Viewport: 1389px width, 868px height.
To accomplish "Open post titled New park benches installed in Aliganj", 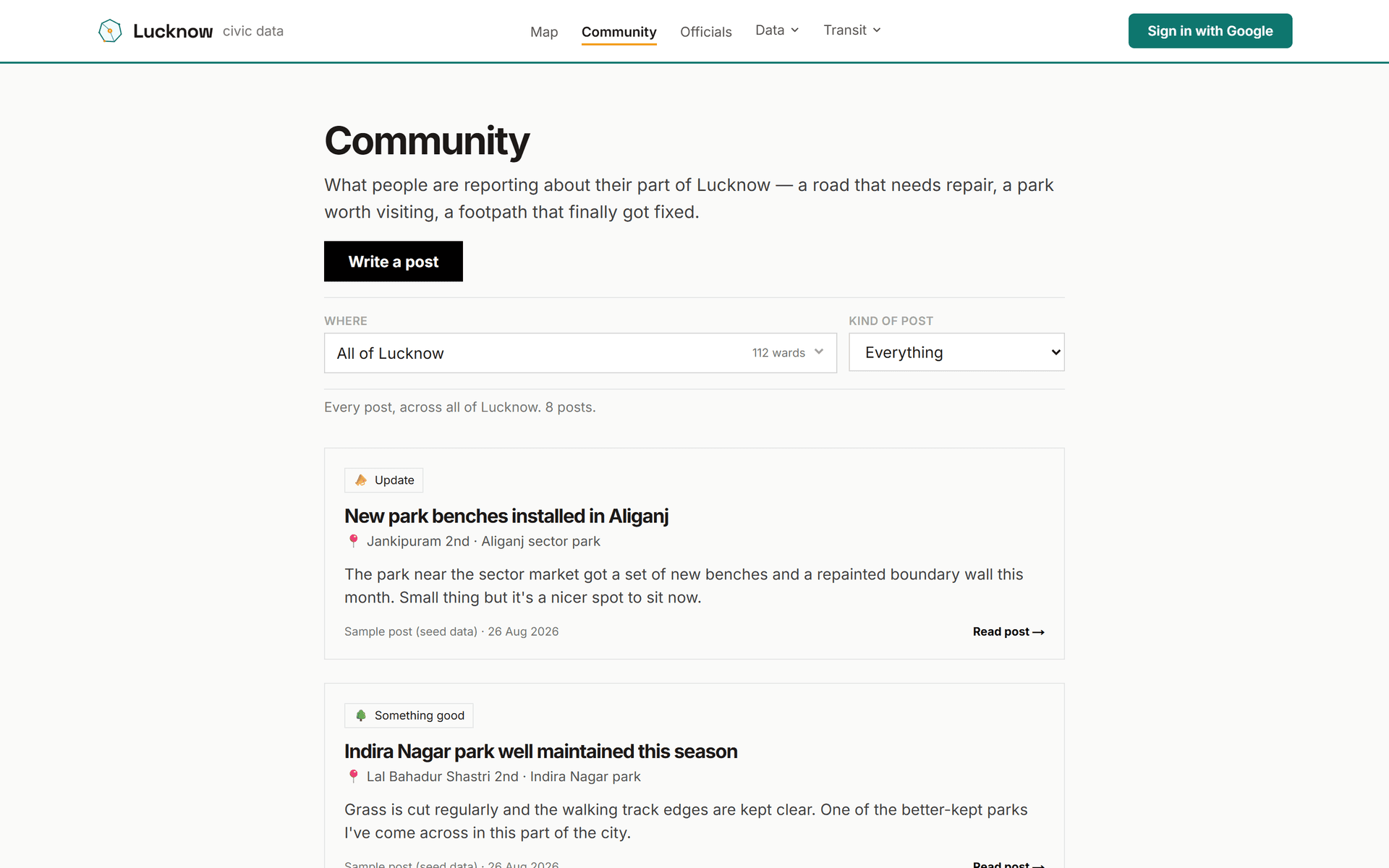I will pos(506,516).
